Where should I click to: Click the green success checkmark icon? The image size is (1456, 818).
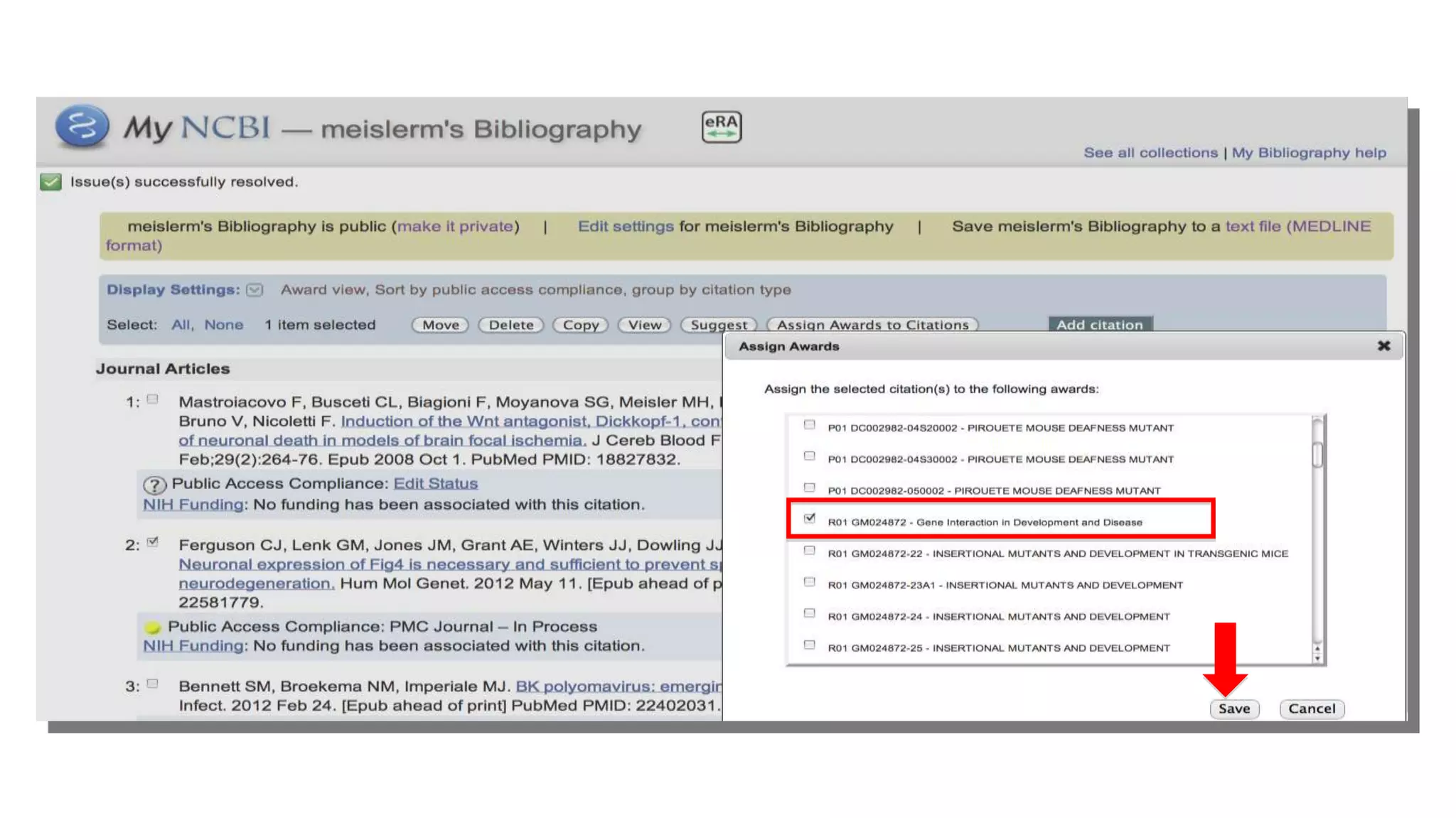(x=50, y=182)
